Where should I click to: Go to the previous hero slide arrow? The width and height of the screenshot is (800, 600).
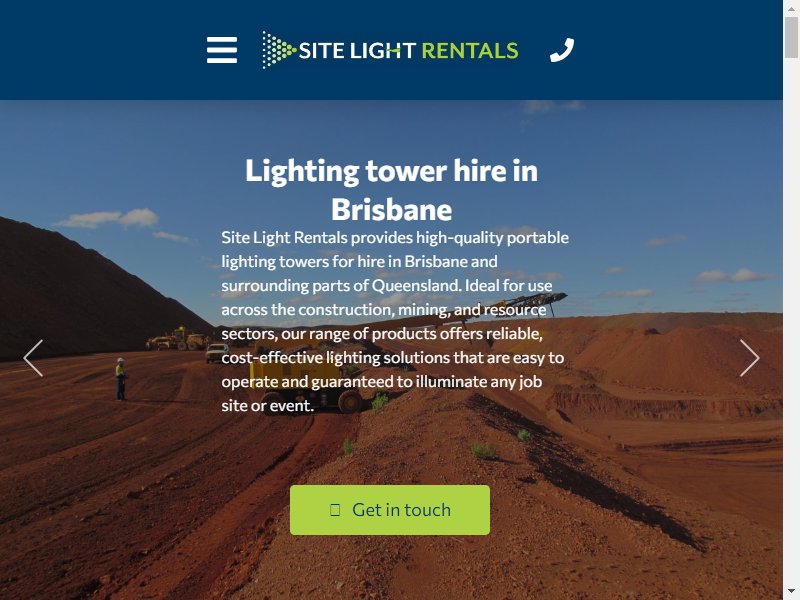(33, 358)
